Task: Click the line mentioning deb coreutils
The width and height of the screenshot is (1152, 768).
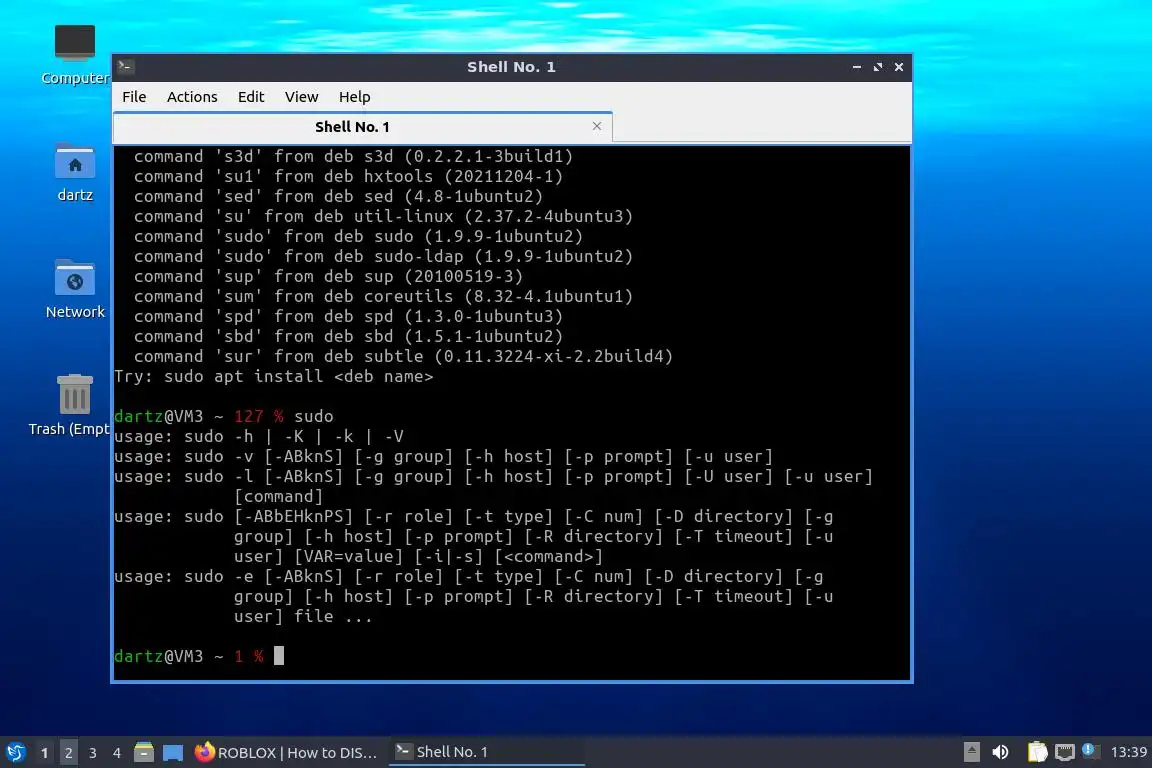Action: (x=383, y=296)
